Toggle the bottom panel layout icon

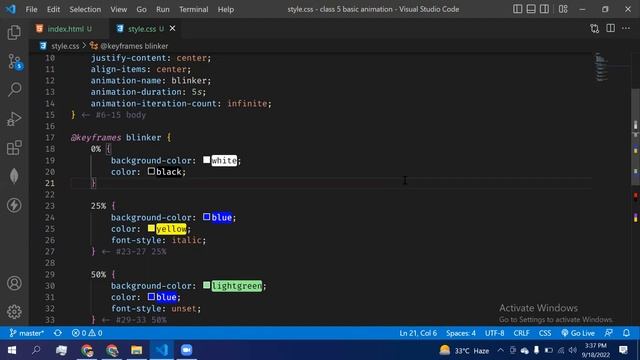click(531, 9)
